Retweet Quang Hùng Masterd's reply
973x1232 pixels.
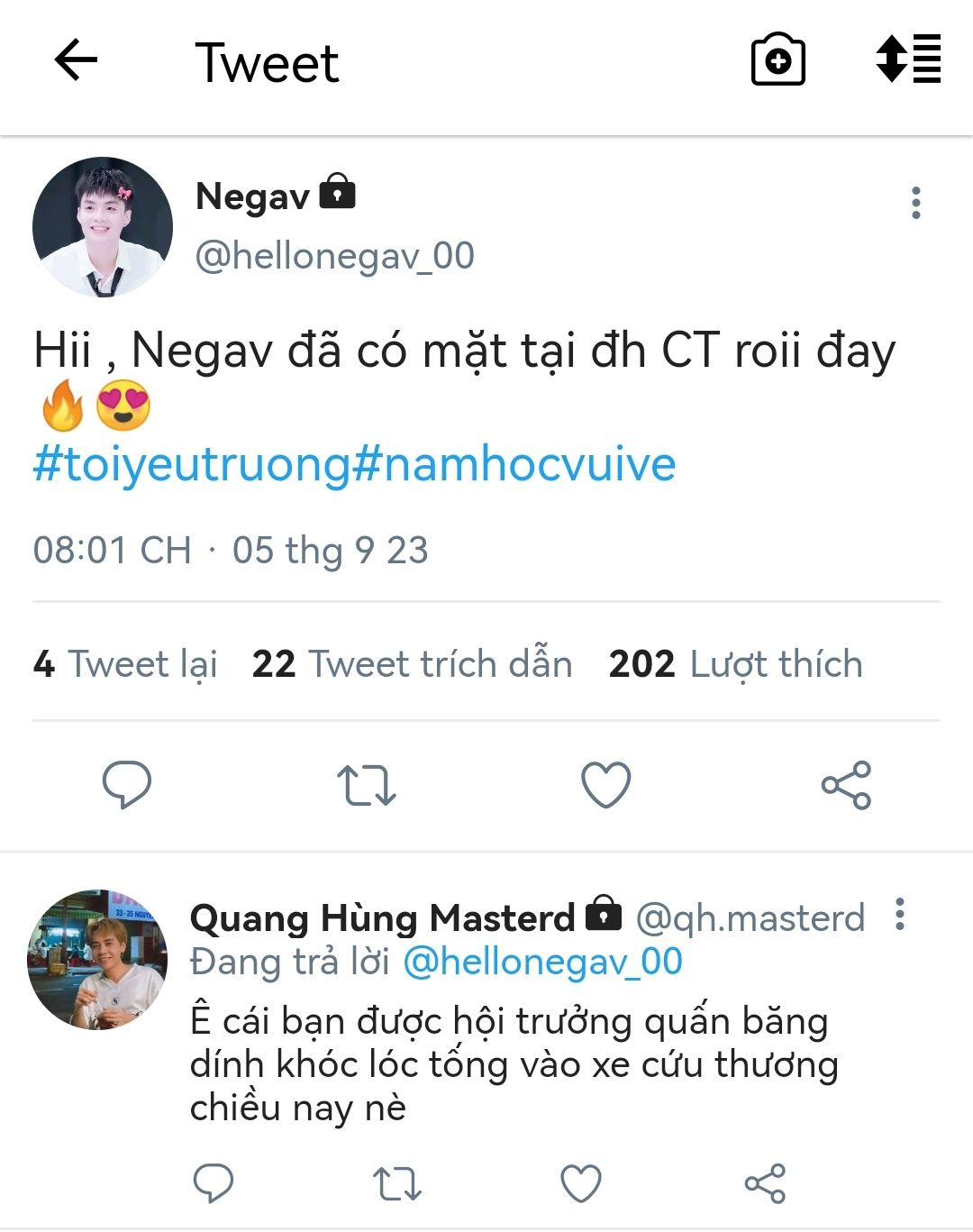click(397, 1183)
